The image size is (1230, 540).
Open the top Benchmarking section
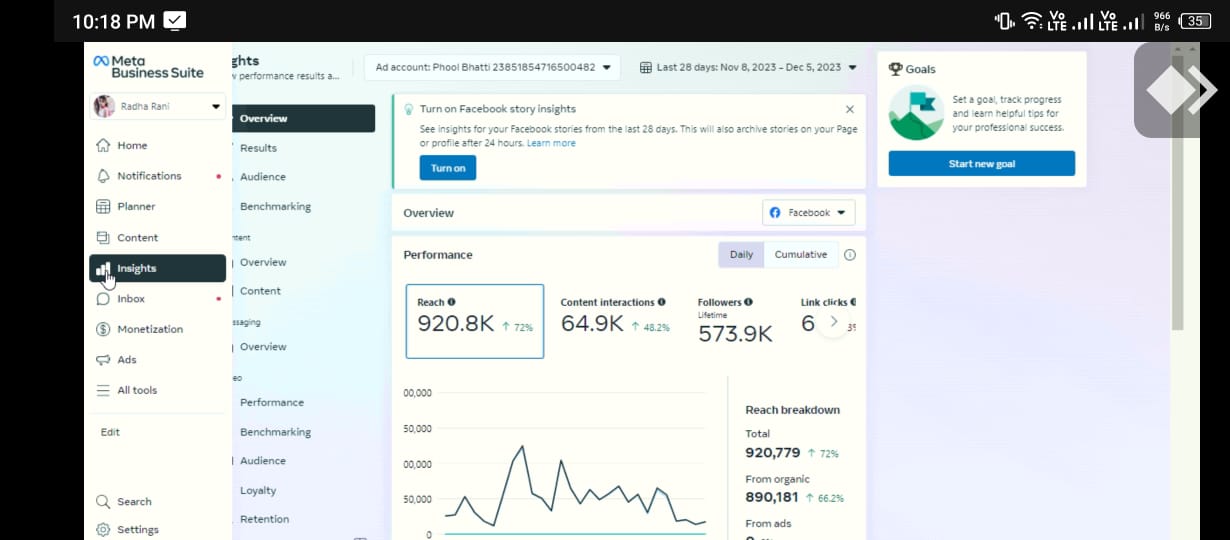point(275,207)
